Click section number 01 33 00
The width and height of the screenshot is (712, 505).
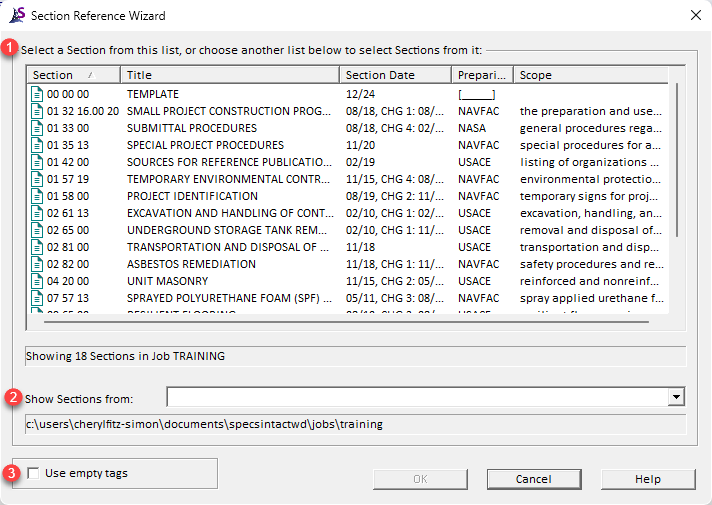pyautogui.click(x=68, y=128)
